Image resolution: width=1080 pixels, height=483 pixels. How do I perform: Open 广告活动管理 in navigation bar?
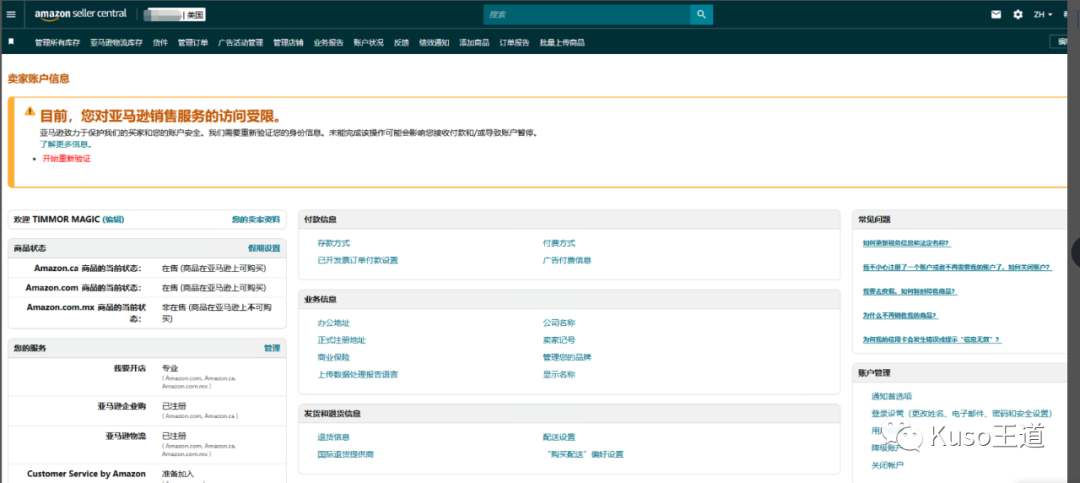[240, 43]
